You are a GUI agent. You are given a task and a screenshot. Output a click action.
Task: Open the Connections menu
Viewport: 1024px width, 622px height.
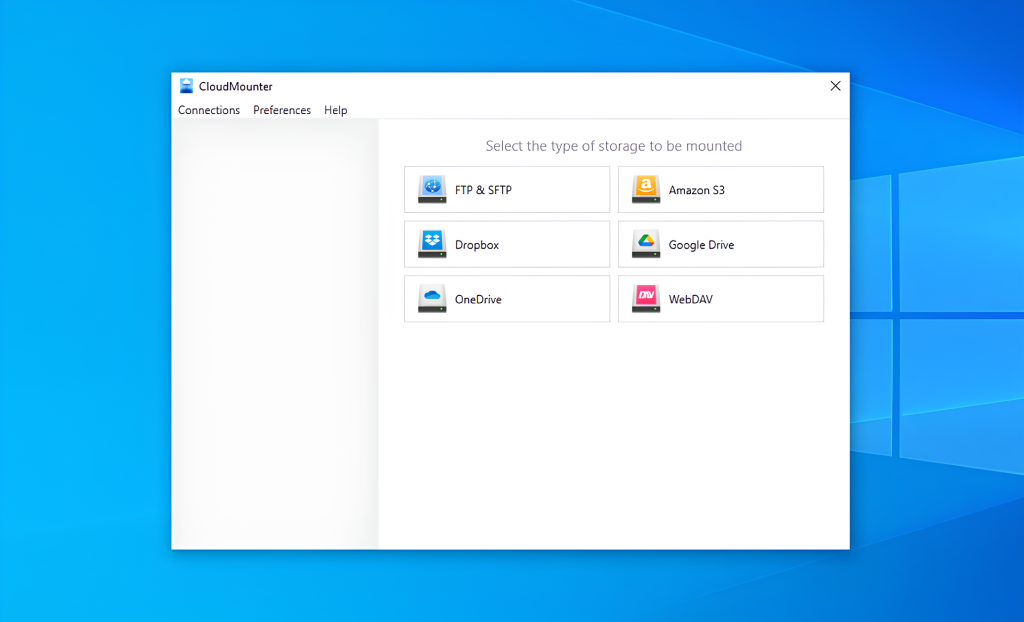[x=209, y=110]
